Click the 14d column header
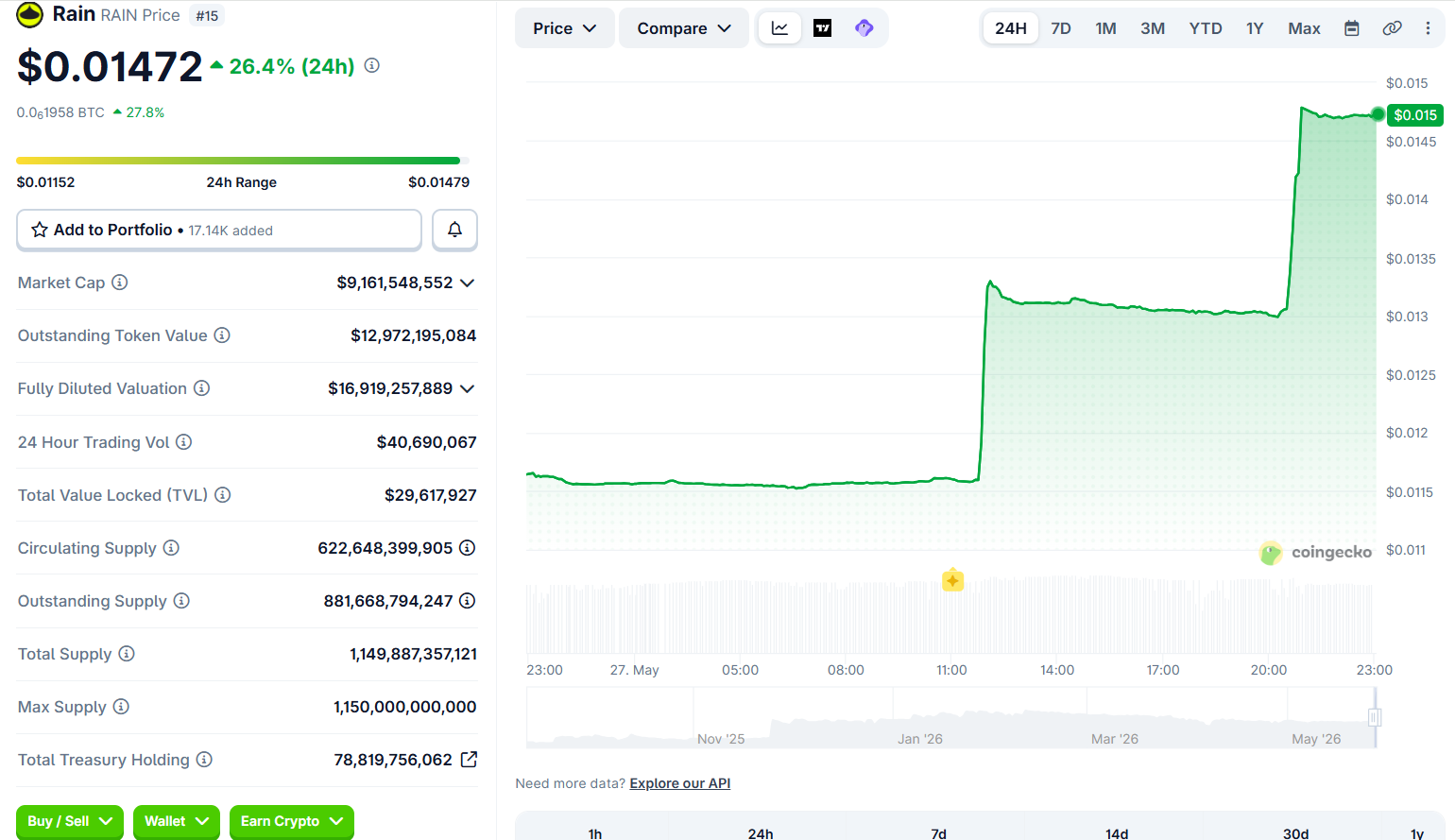 [x=1117, y=833]
